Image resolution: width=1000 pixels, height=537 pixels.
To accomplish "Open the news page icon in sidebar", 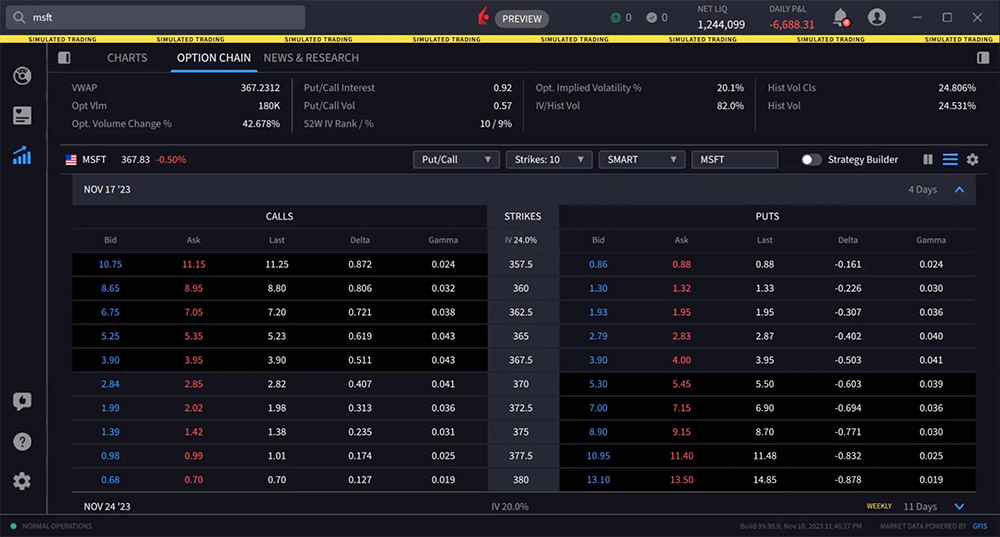I will coord(22,115).
